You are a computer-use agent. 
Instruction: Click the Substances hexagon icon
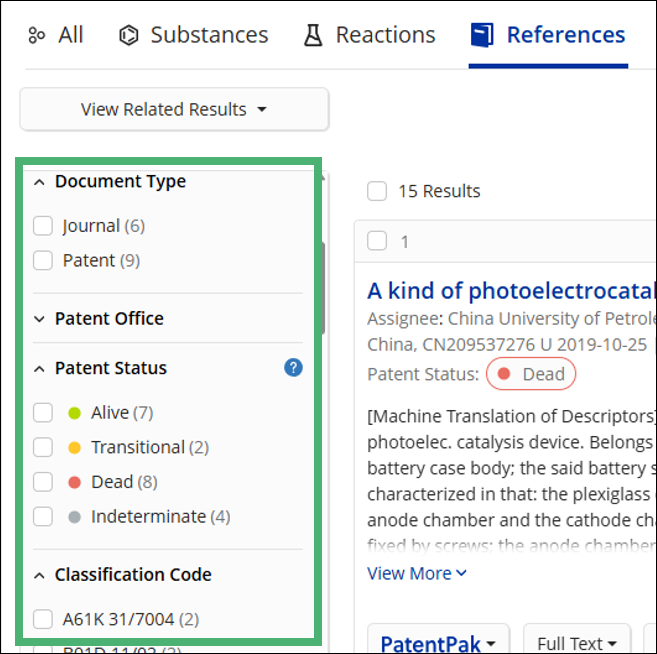click(129, 35)
